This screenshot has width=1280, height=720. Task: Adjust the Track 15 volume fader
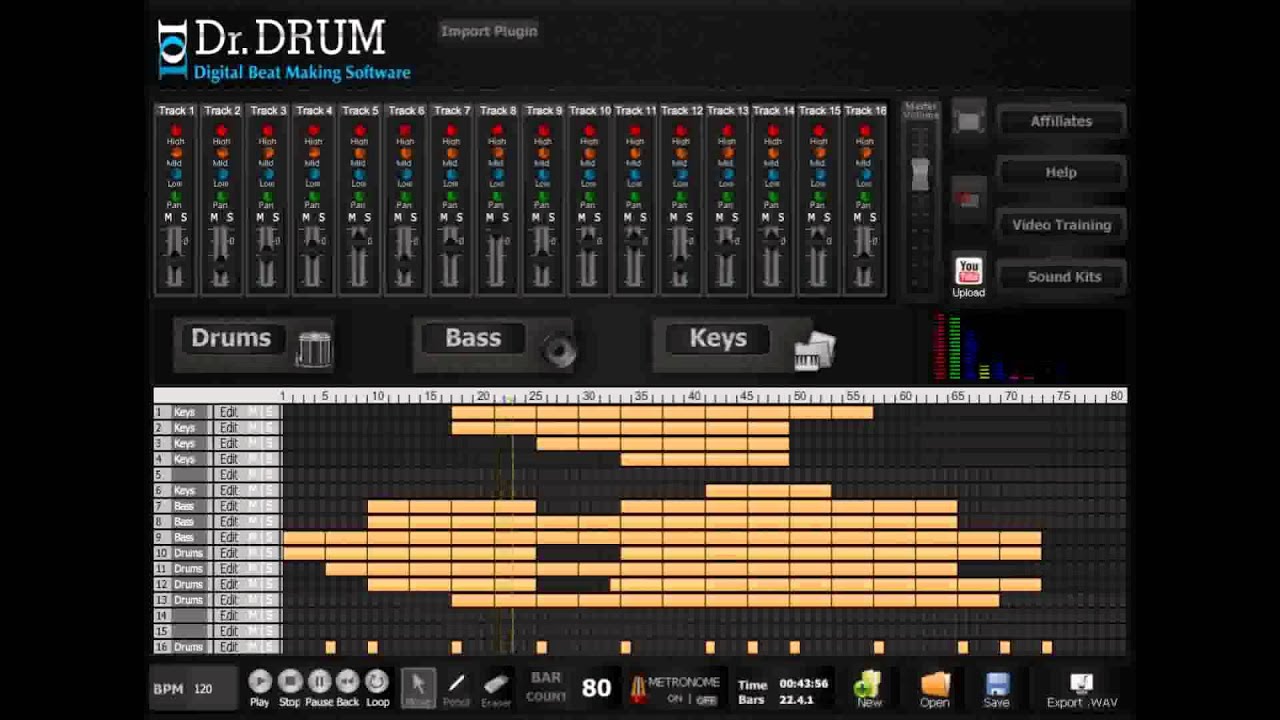click(x=818, y=240)
